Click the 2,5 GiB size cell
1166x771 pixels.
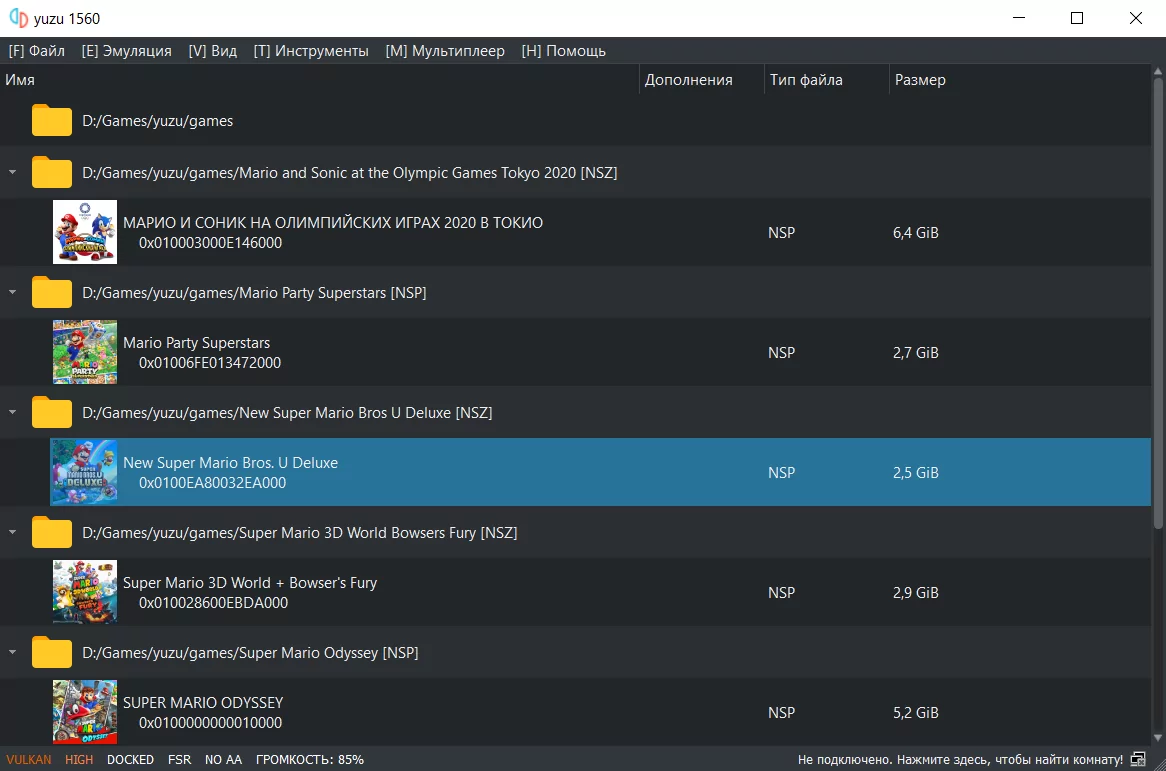(x=915, y=473)
